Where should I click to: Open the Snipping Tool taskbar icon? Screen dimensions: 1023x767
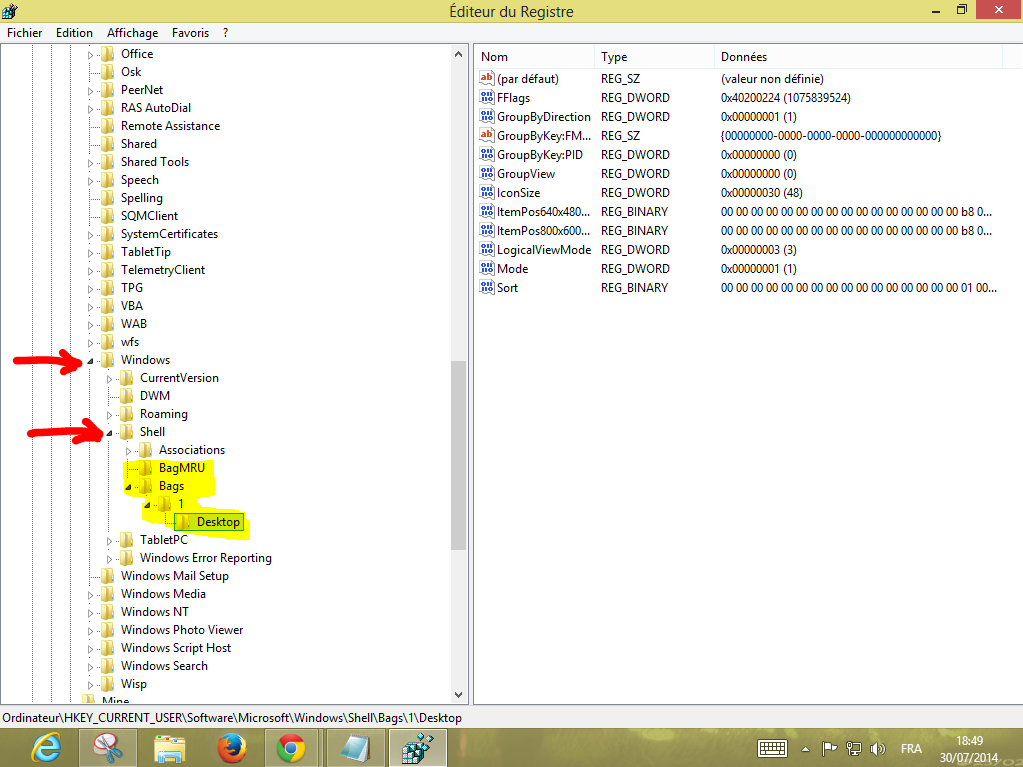[107, 747]
